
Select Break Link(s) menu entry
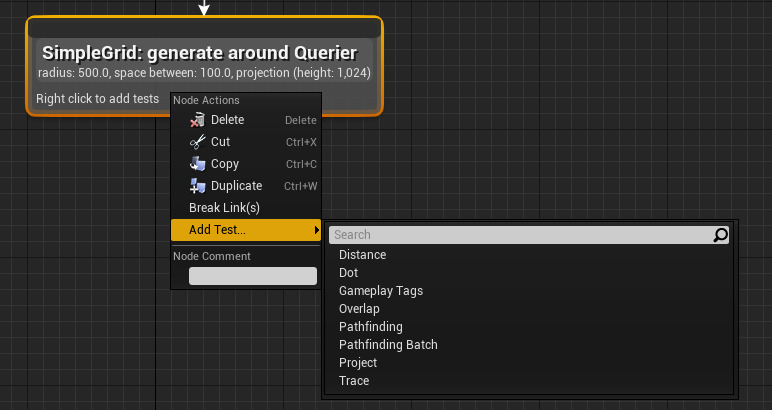(246, 208)
